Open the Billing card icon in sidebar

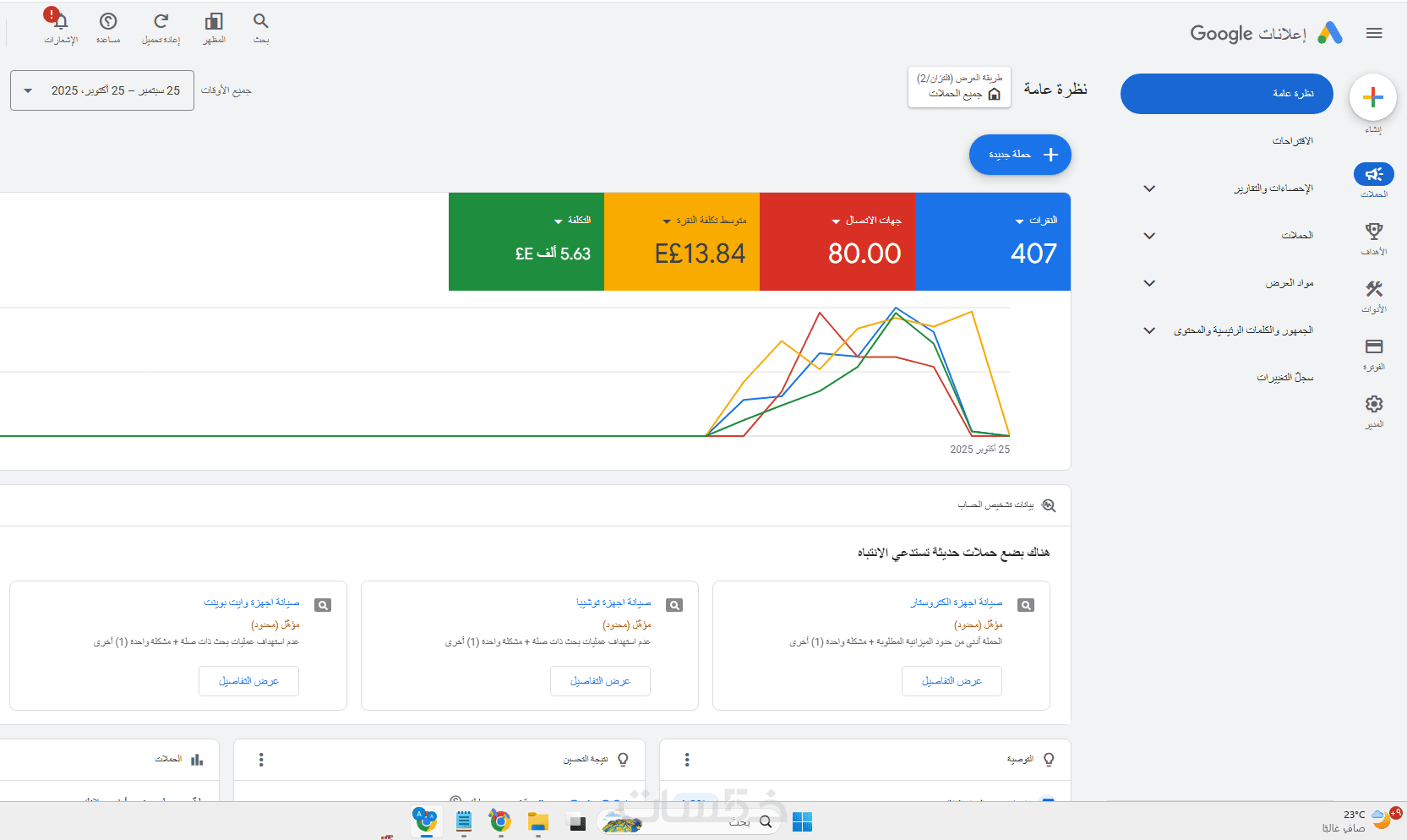pos(1374,346)
